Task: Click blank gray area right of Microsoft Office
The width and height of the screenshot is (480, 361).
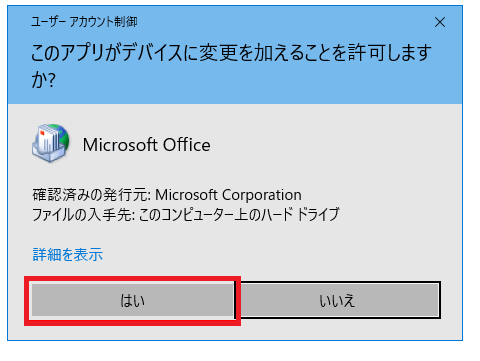Action: click(x=333, y=145)
